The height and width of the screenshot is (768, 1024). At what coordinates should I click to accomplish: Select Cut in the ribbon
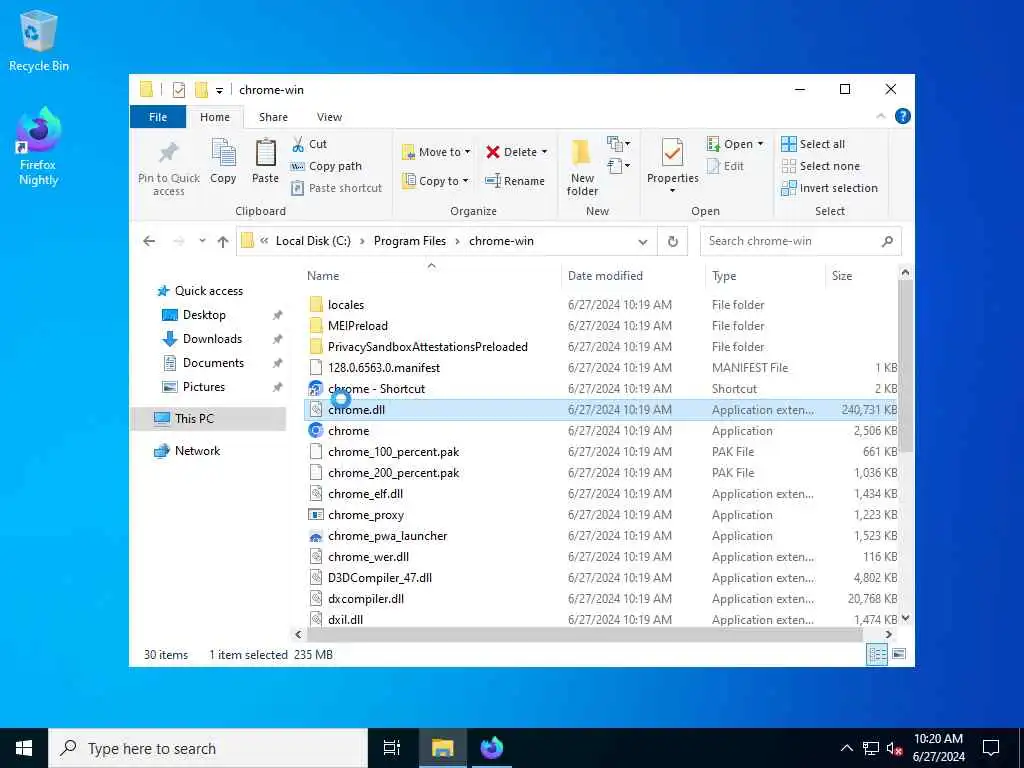tap(310, 144)
